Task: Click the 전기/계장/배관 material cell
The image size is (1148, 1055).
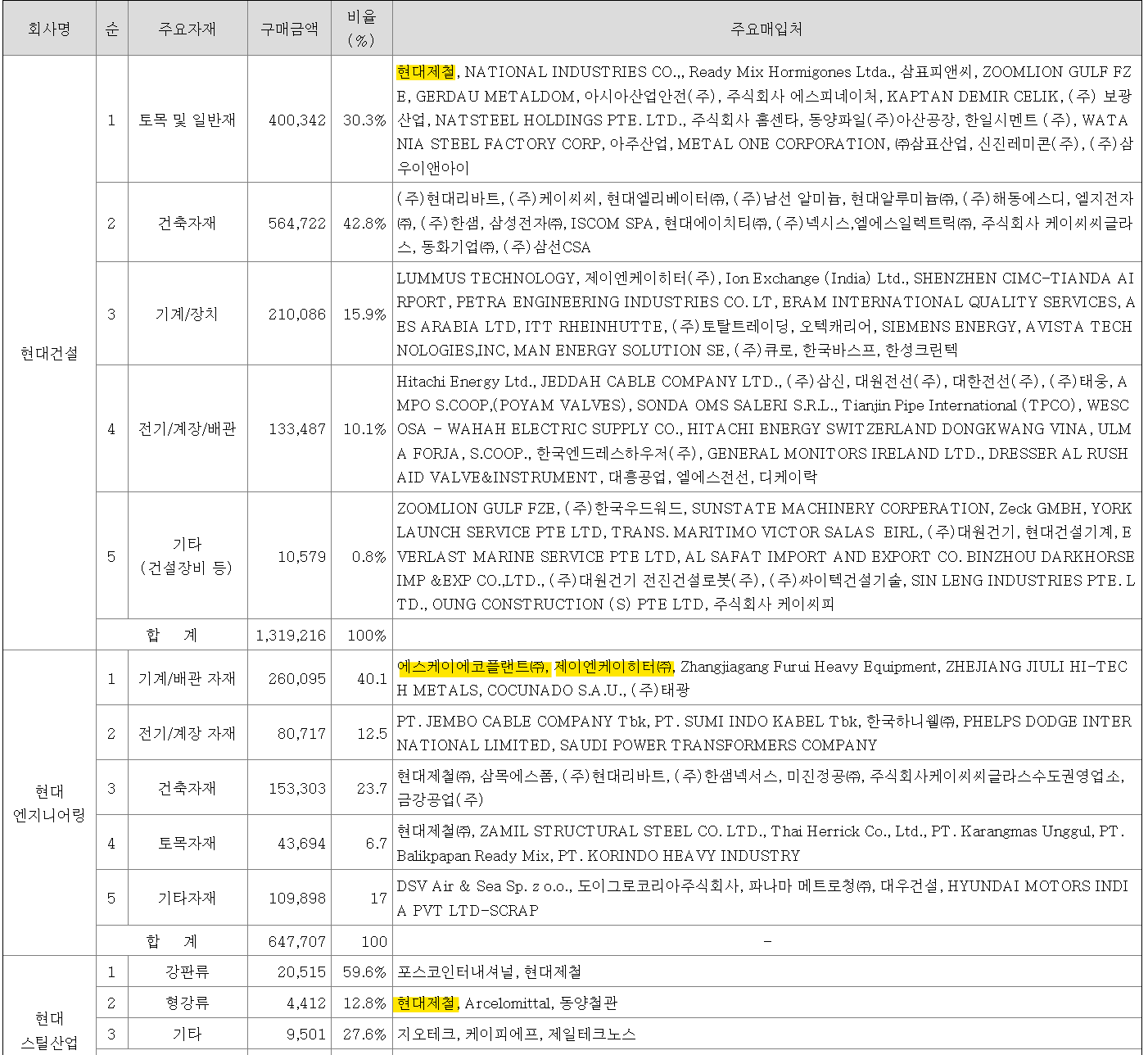Action: [x=188, y=428]
